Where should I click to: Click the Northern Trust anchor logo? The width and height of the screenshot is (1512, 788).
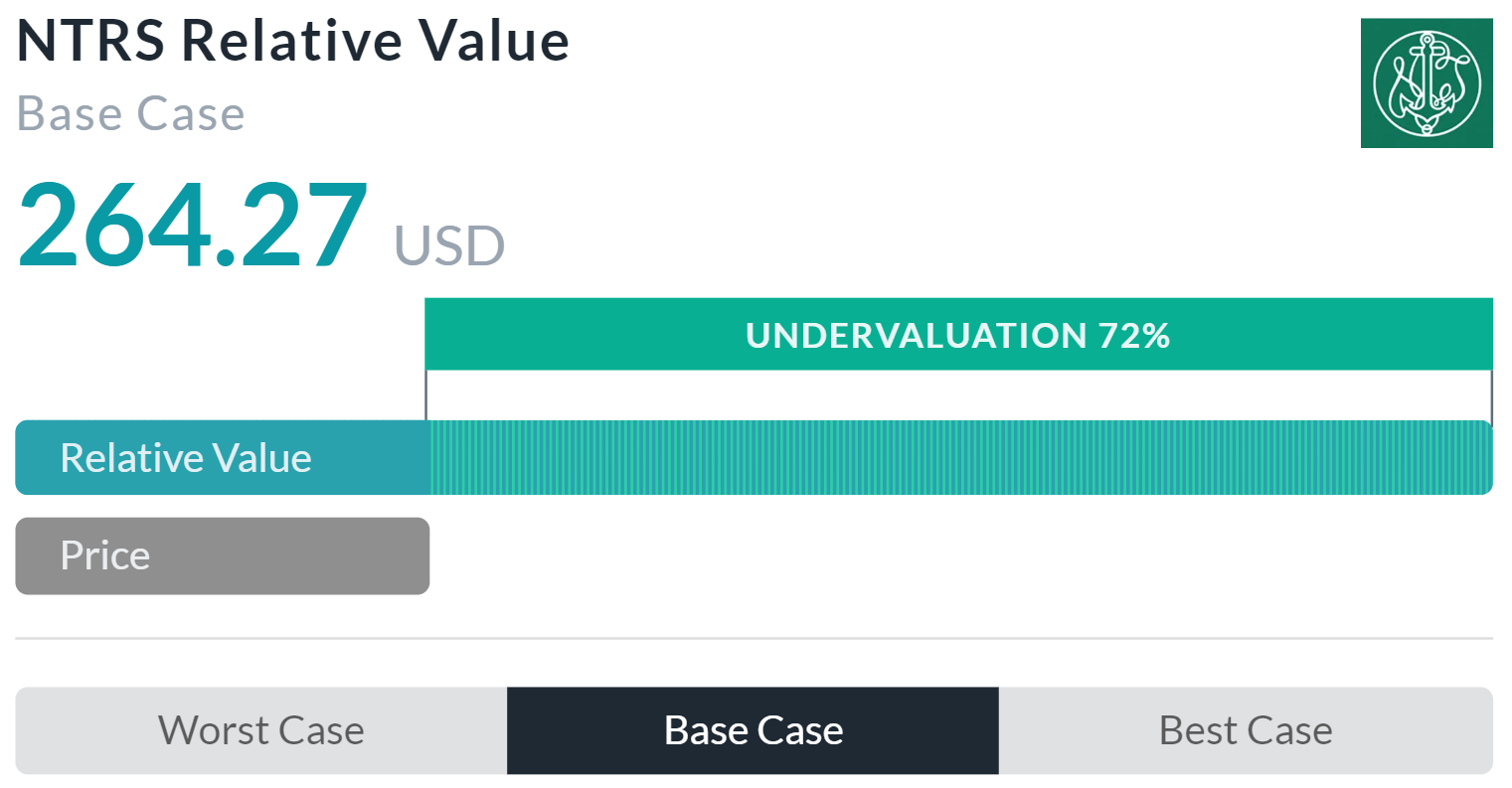[x=1427, y=83]
